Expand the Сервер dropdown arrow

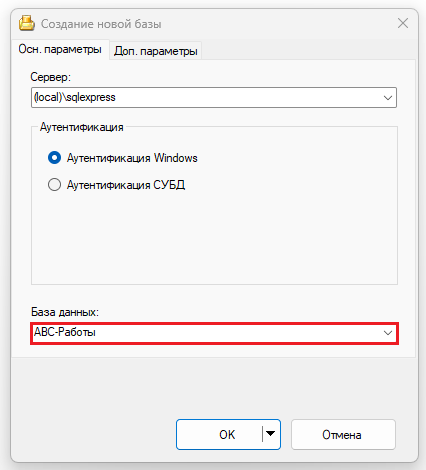tap(388, 98)
